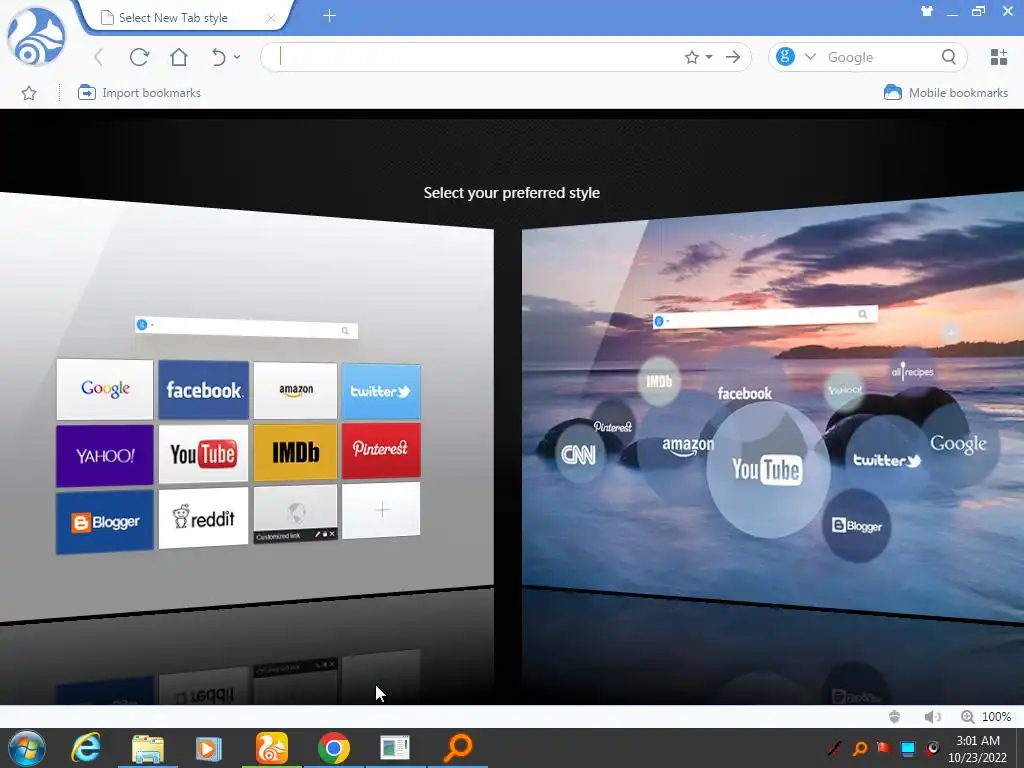The height and width of the screenshot is (768, 1024).
Task: Select the facebook tile in grid style
Action: tap(204, 390)
